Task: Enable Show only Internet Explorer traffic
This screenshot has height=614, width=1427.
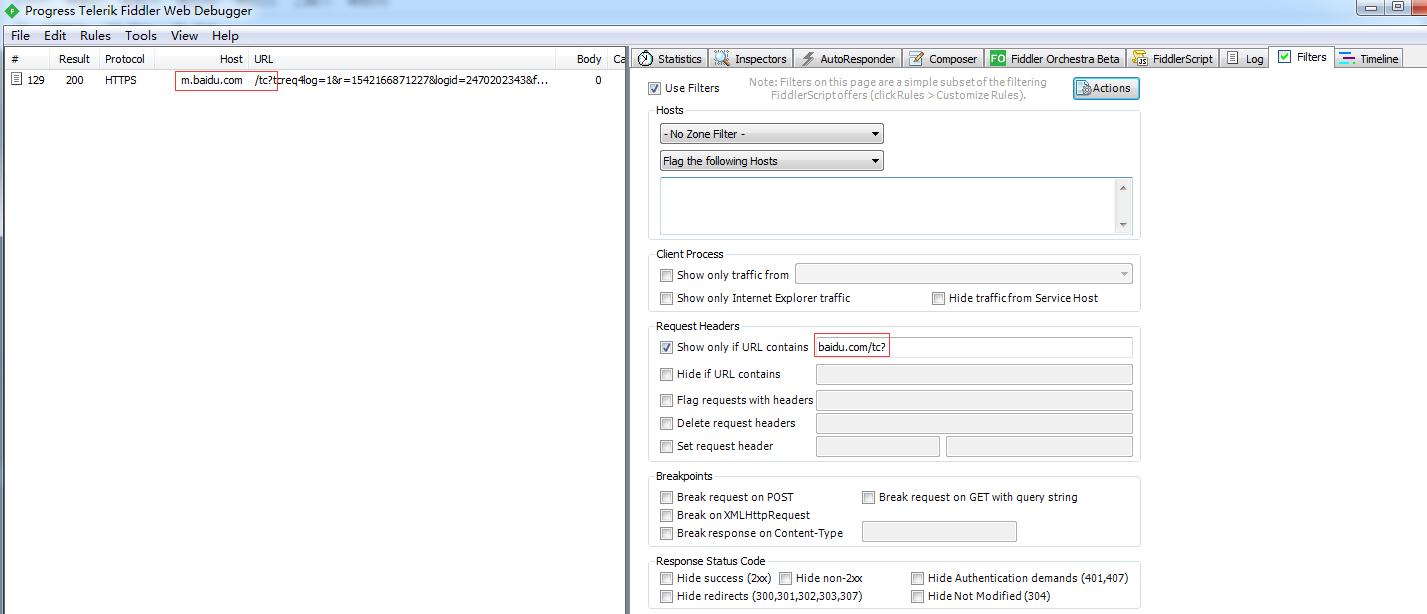Action: pyautogui.click(x=666, y=298)
